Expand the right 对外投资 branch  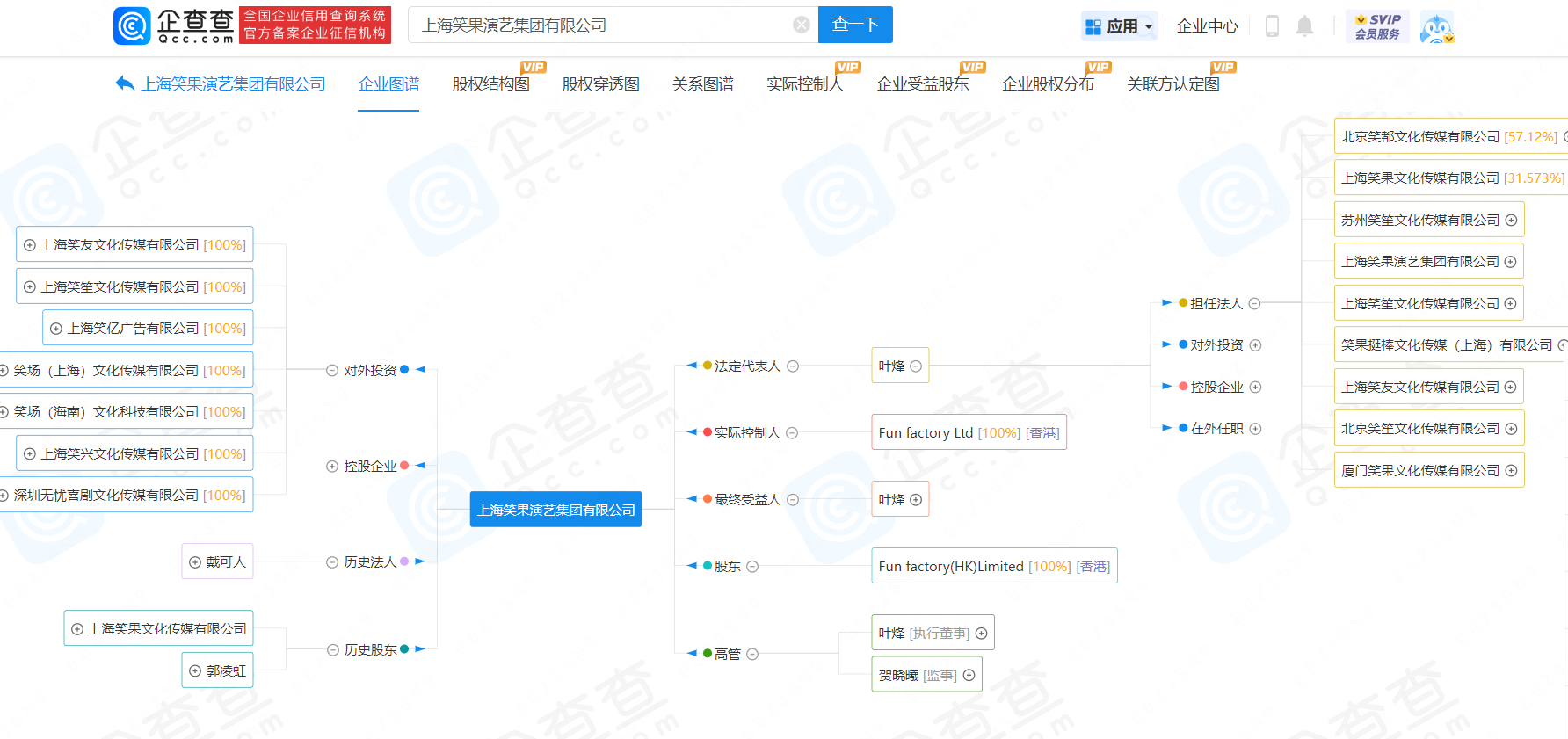click(1256, 345)
